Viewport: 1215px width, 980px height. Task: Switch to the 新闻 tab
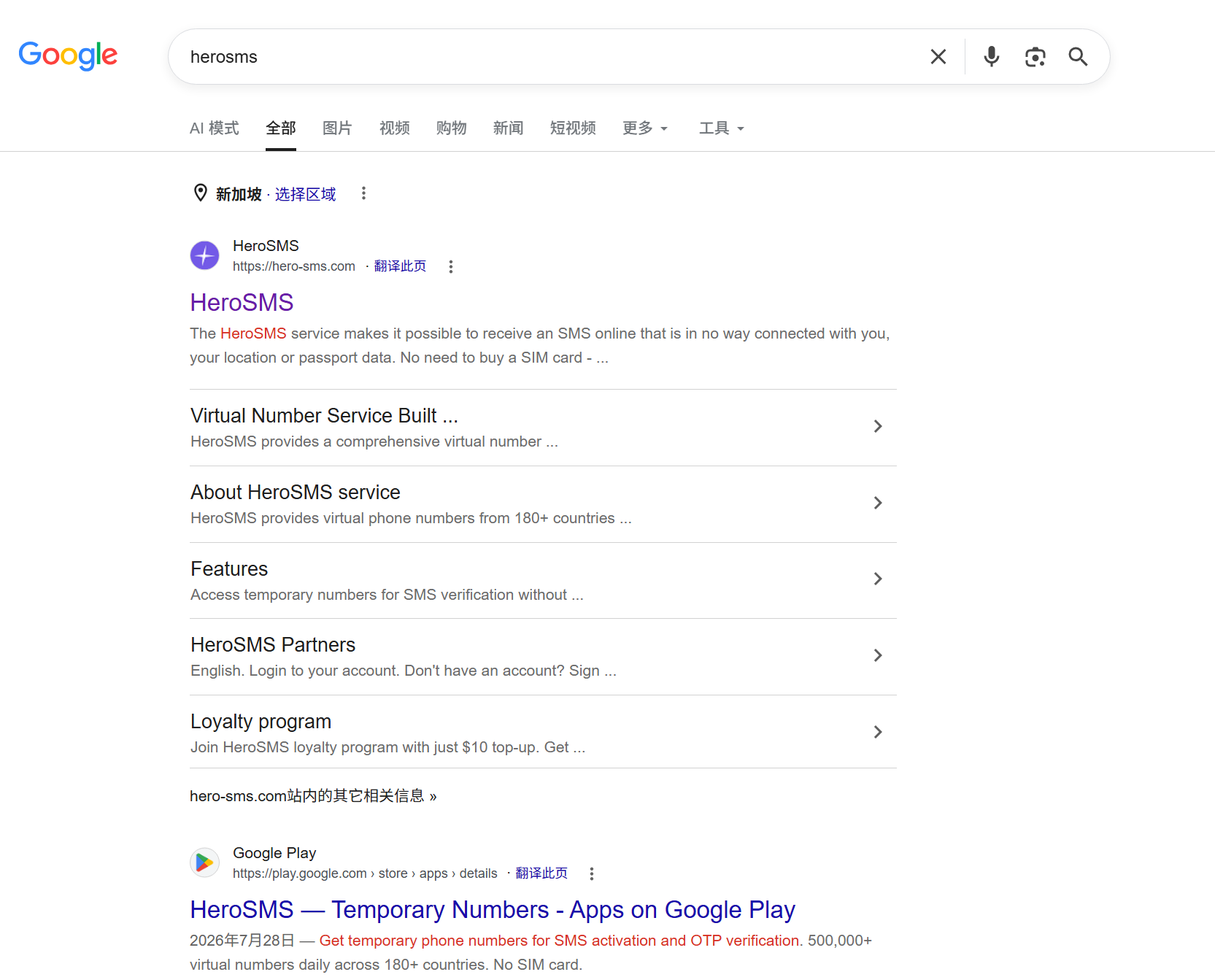[509, 128]
